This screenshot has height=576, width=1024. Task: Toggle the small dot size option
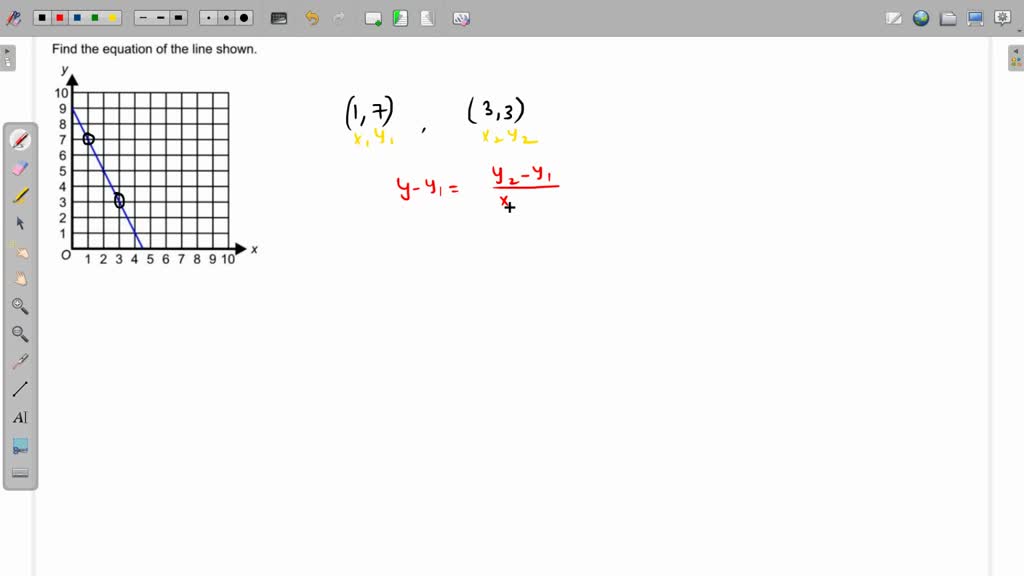[x=207, y=17]
